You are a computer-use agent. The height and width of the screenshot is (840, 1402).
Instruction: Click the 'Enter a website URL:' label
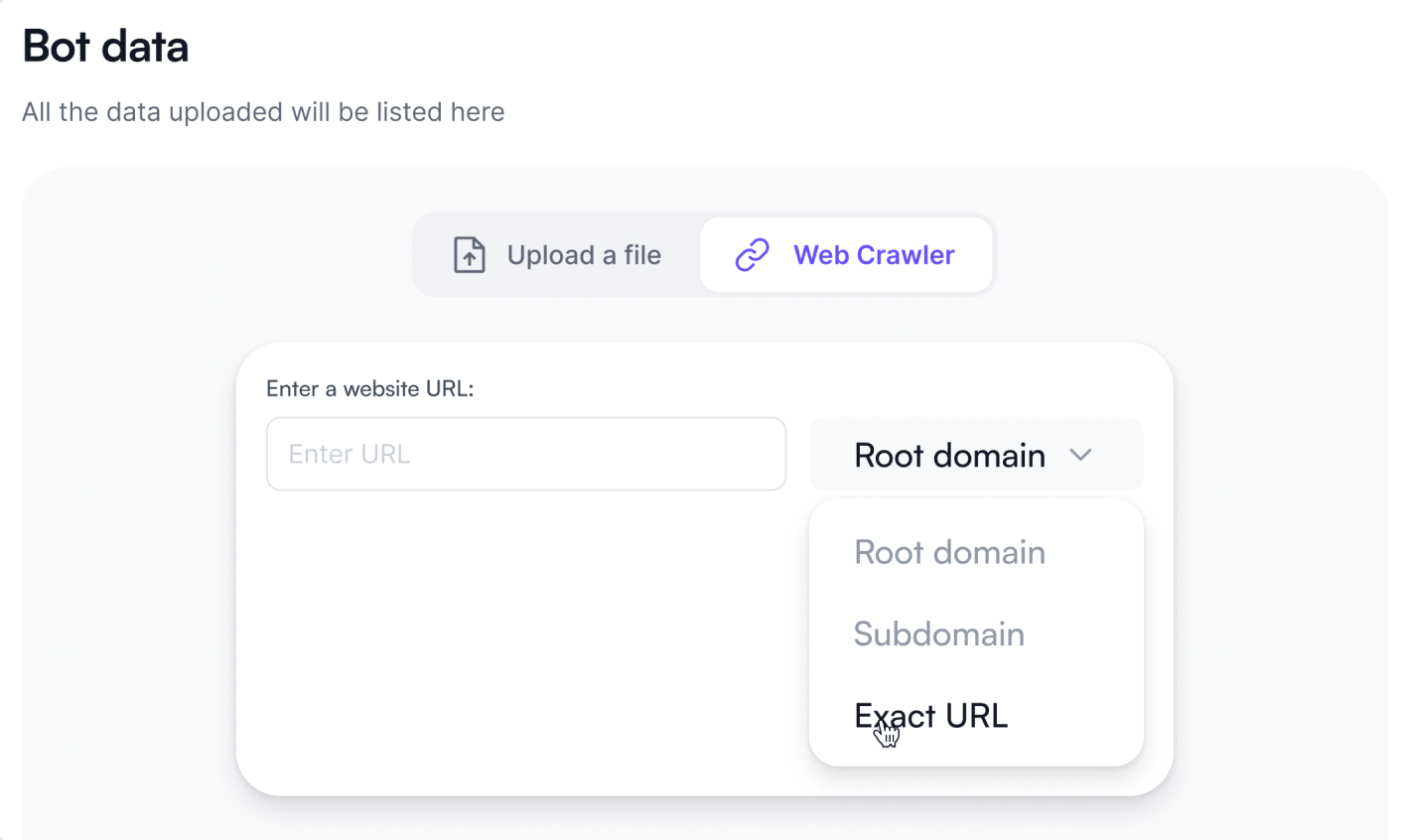[x=369, y=389]
